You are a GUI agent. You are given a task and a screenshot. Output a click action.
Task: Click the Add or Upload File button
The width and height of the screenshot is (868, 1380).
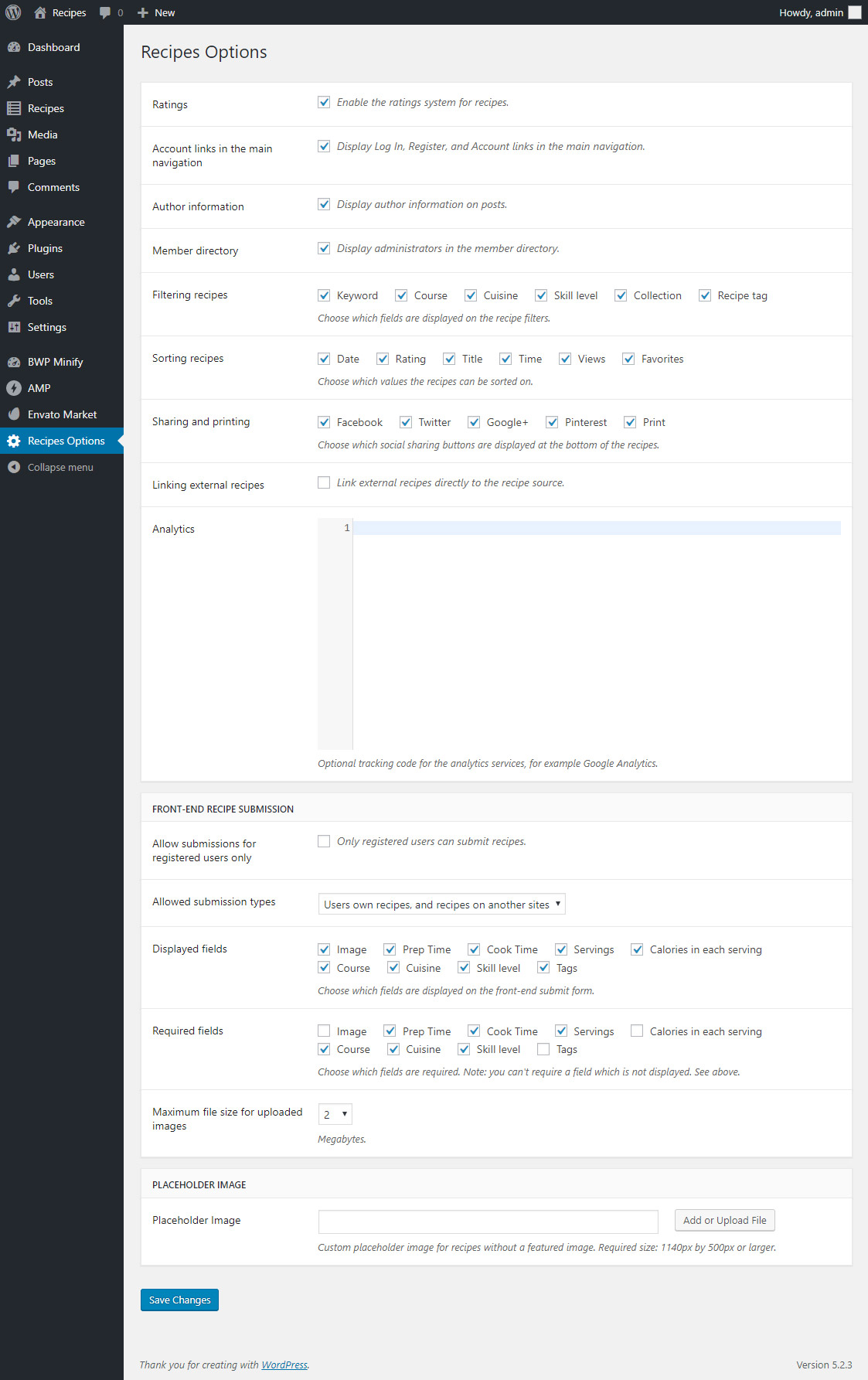(x=724, y=1220)
